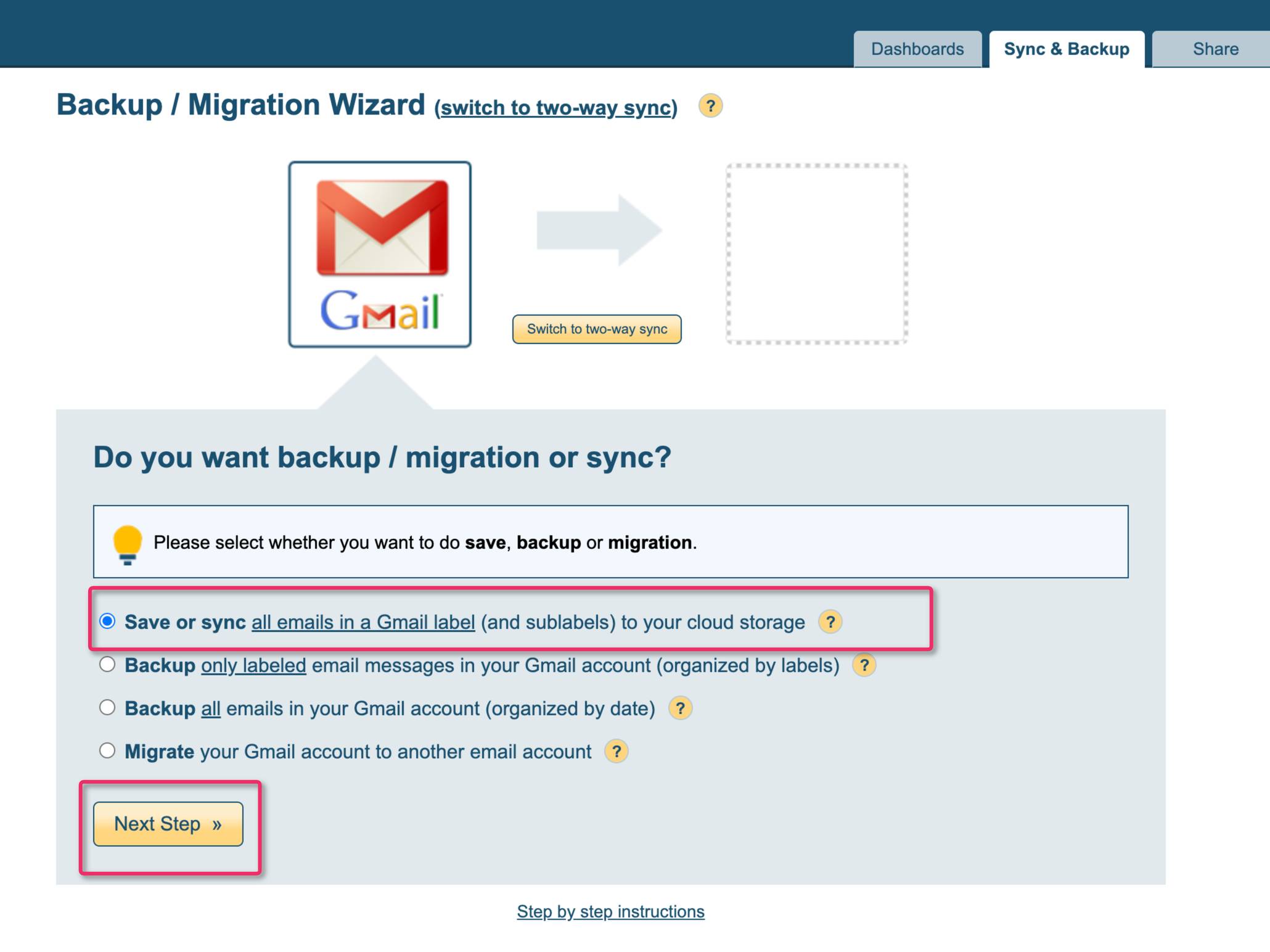Open the Sync & Backup tab
Image resolution: width=1270 pixels, height=952 pixels.
click(x=1067, y=49)
